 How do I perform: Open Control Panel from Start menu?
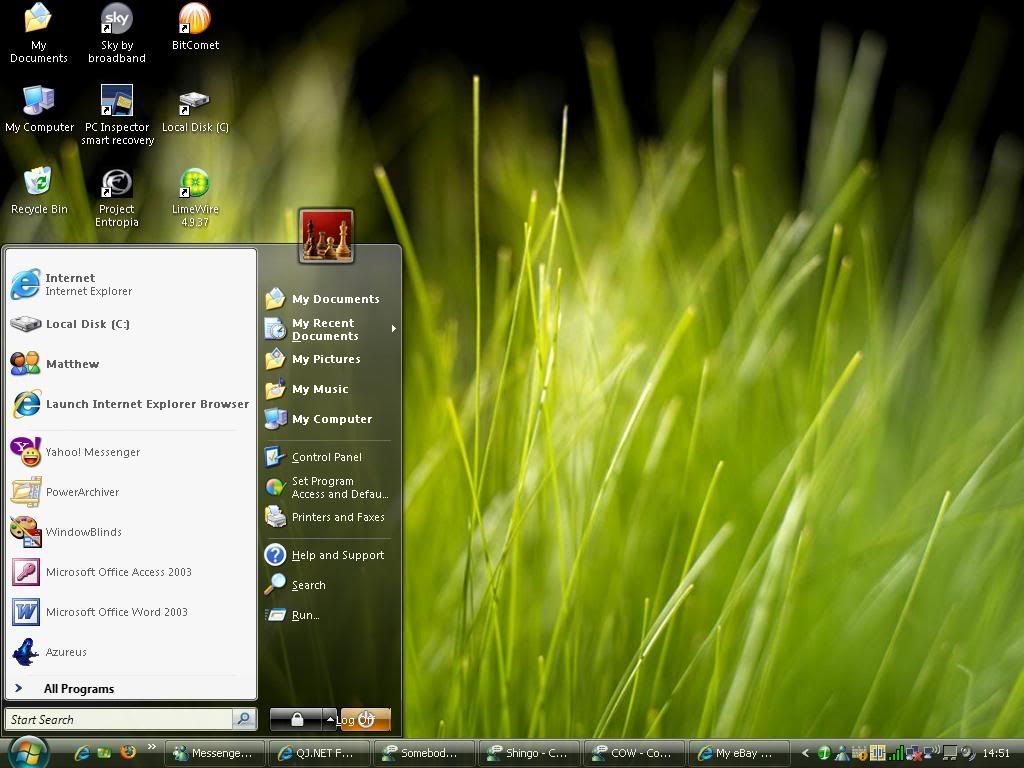pos(330,456)
